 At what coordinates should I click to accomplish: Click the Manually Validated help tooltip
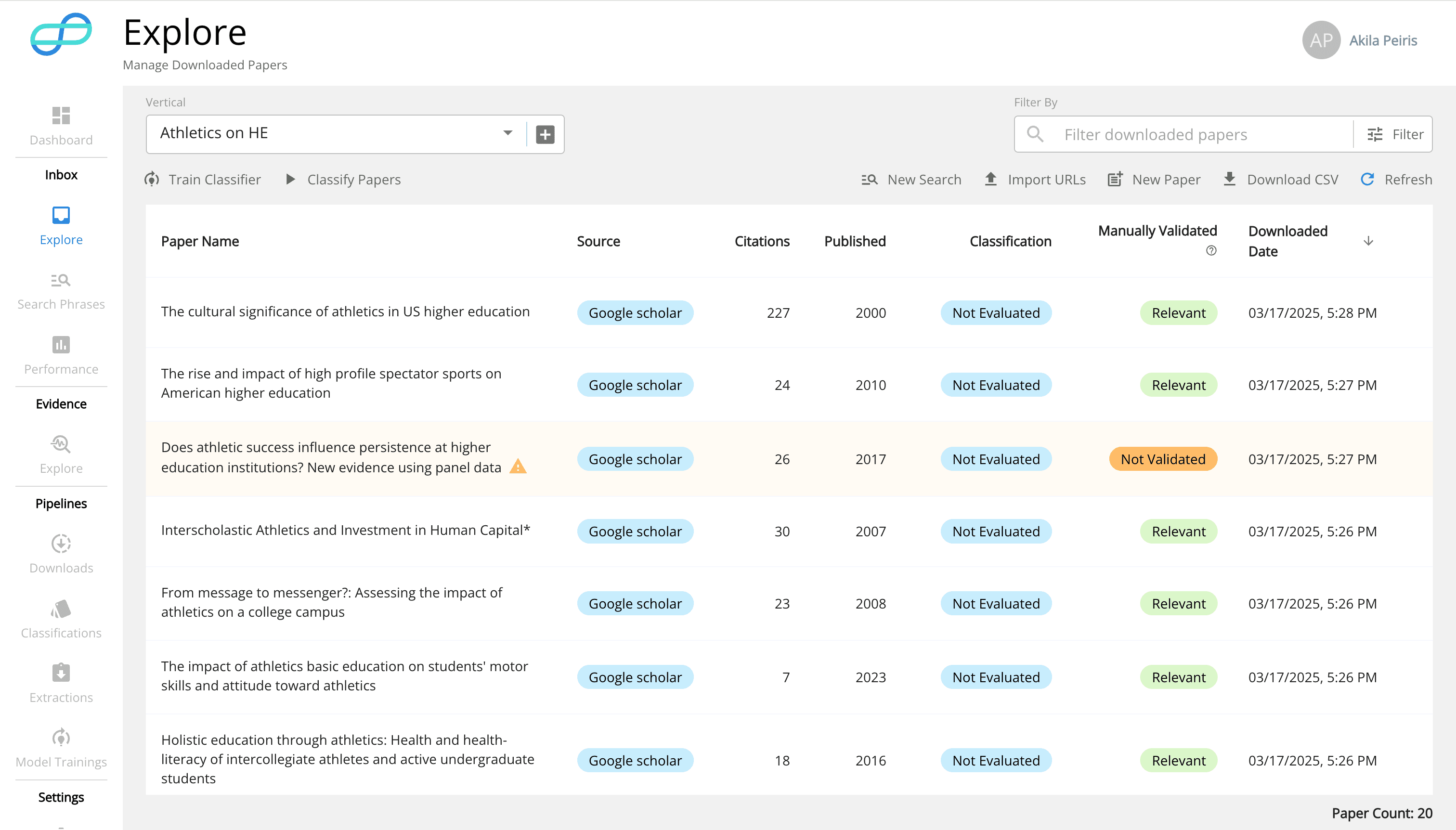point(1210,251)
